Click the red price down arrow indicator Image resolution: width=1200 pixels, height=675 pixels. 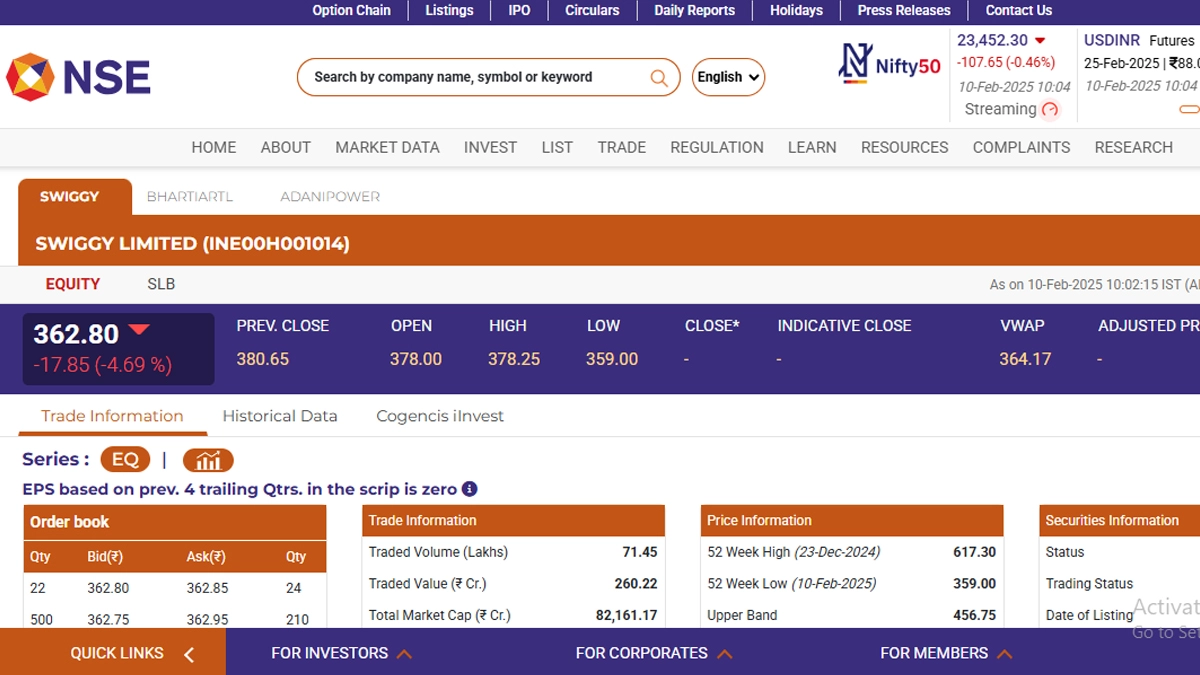pos(139,330)
